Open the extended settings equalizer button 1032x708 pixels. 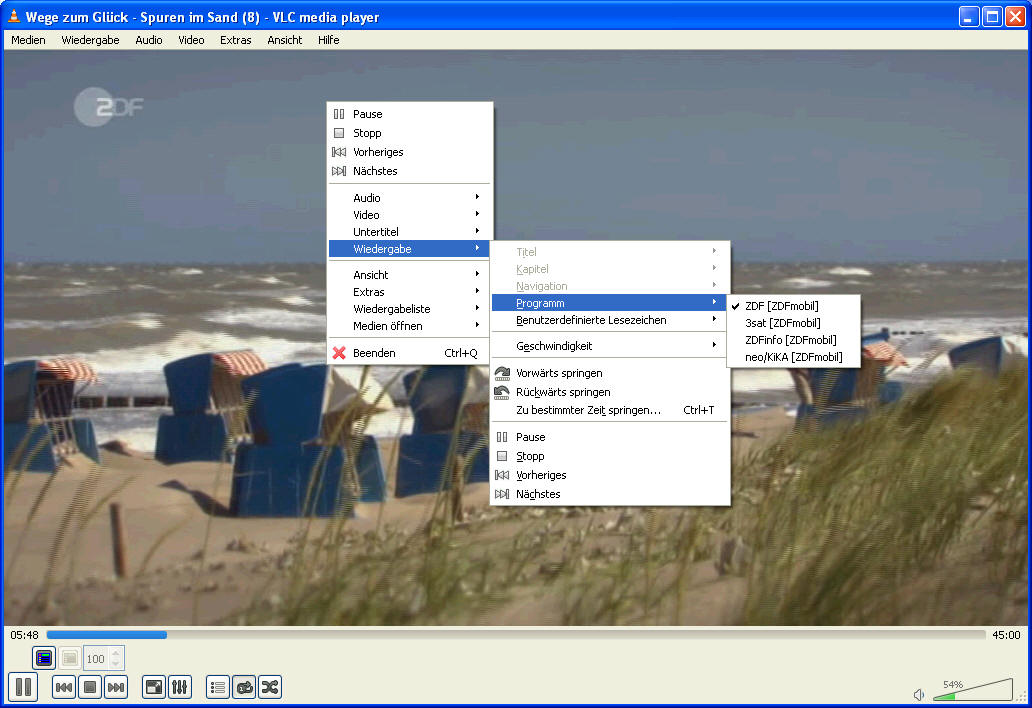coord(180,688)
